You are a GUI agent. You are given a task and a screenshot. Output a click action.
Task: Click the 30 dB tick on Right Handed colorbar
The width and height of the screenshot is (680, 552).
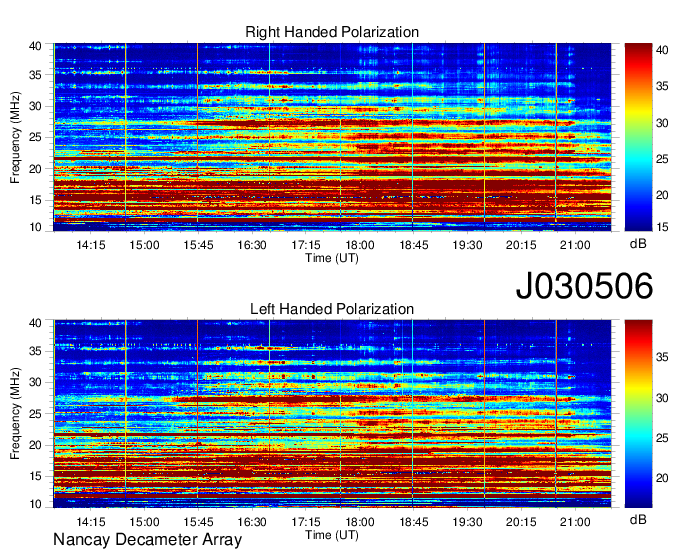point(662,123)
